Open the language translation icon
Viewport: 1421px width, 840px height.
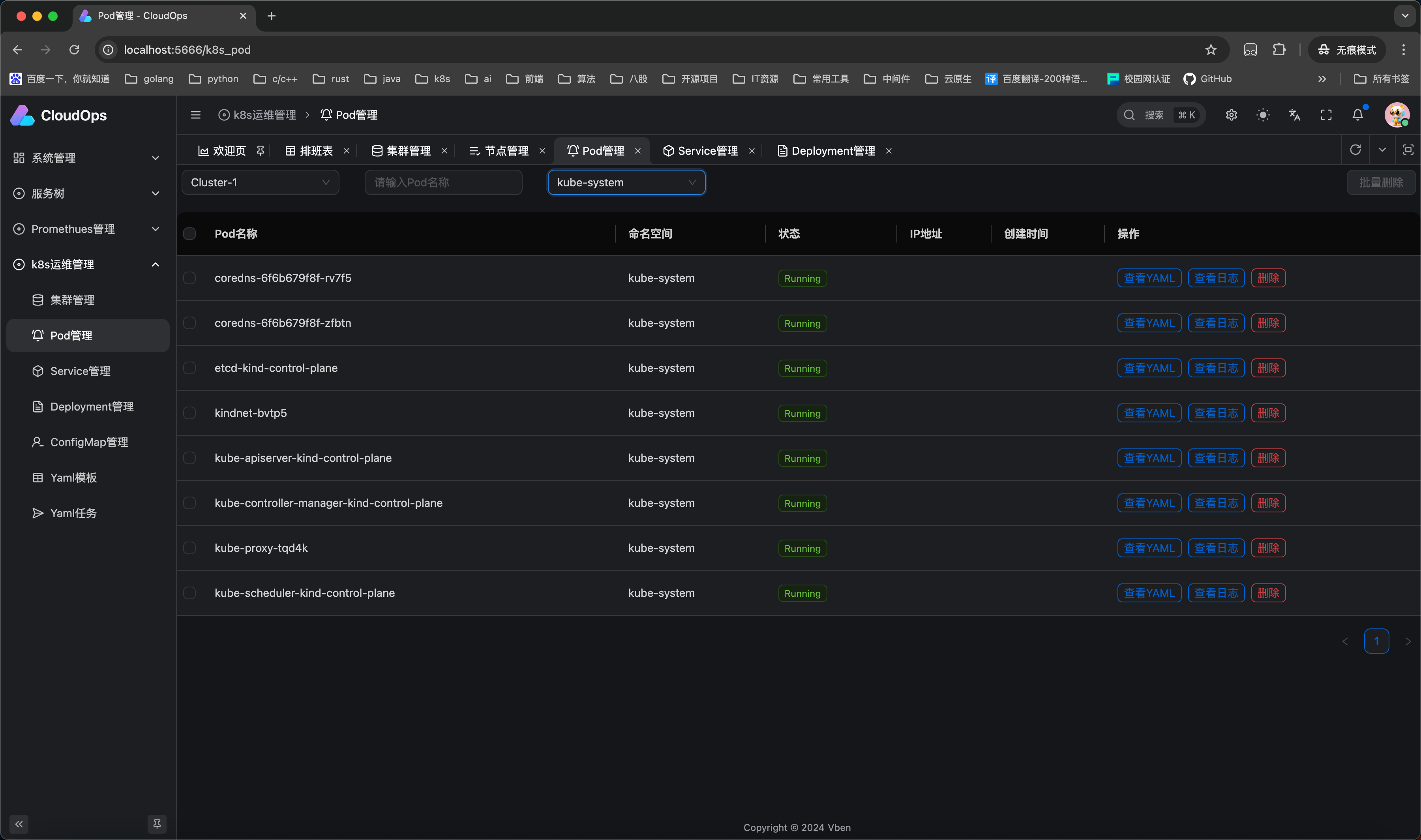coord(1295,115)
